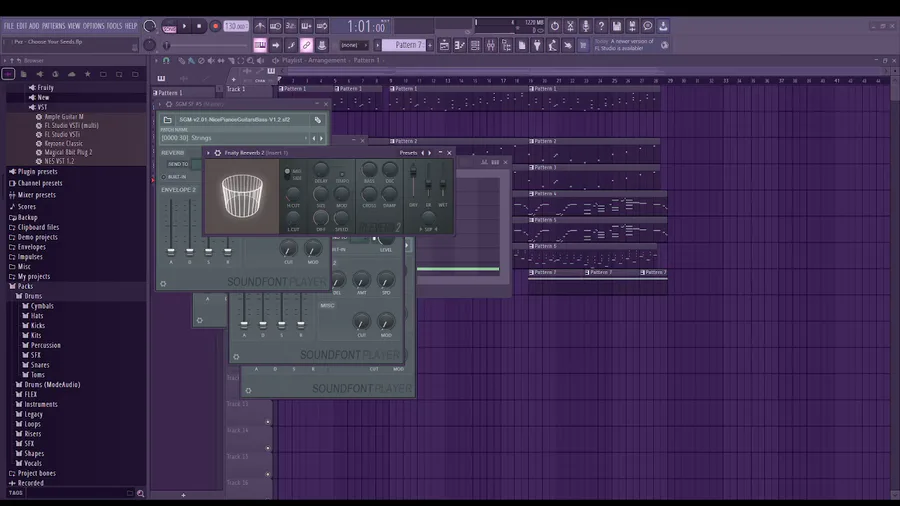Toggle typing keyboard to piano icon
The height and width of the screenshot is (506, 900).
click(260, 45)
